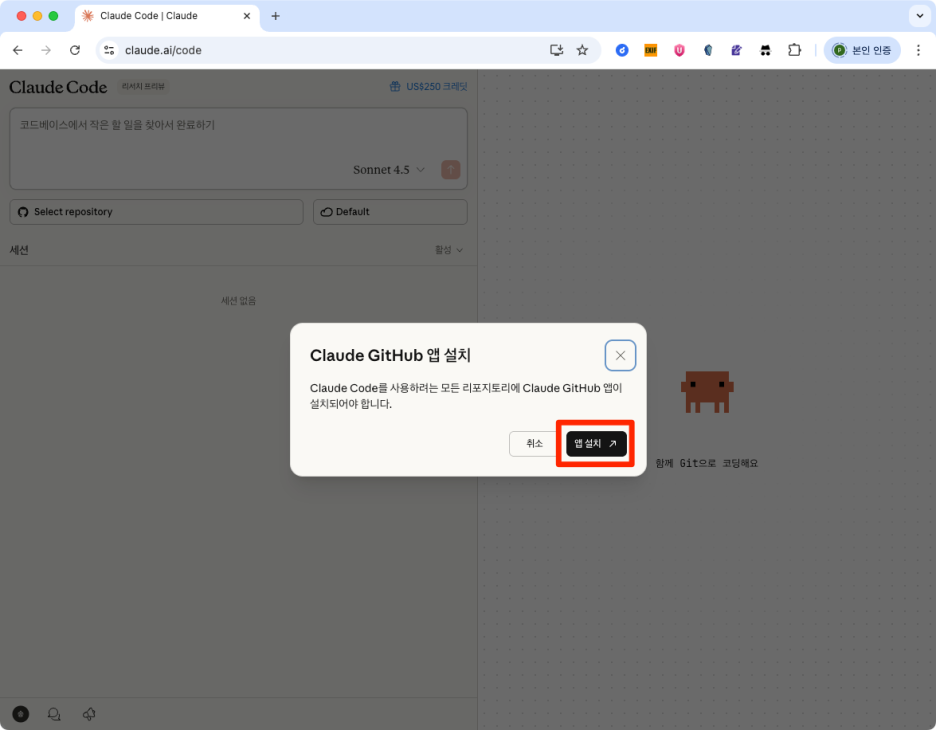Close the Claude Code tab
This screenshot has height=730, width=936.
247,16
